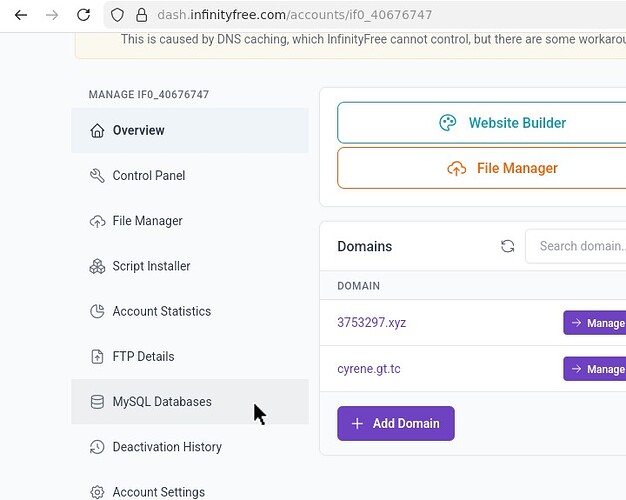Open the cyrene.gt.tc domain link
626x500 pixels.
pos(369,369)
